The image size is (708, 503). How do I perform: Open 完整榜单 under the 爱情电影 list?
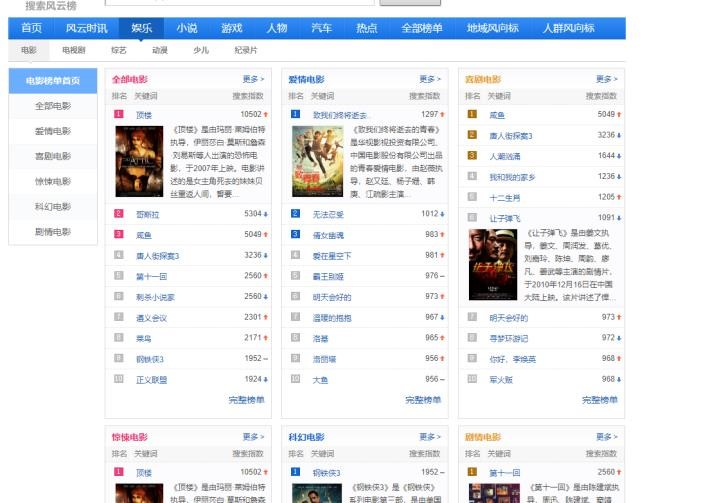point(423,400)
